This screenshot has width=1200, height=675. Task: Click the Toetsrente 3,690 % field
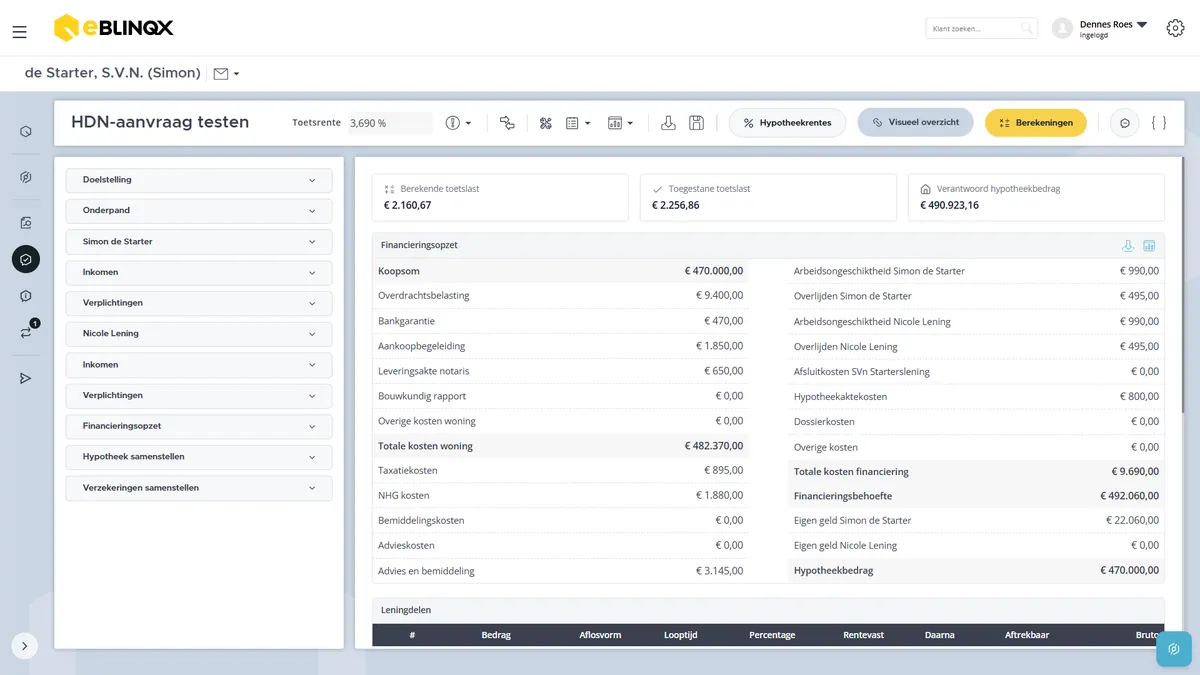pyautogui.click(x=390, y=123)
